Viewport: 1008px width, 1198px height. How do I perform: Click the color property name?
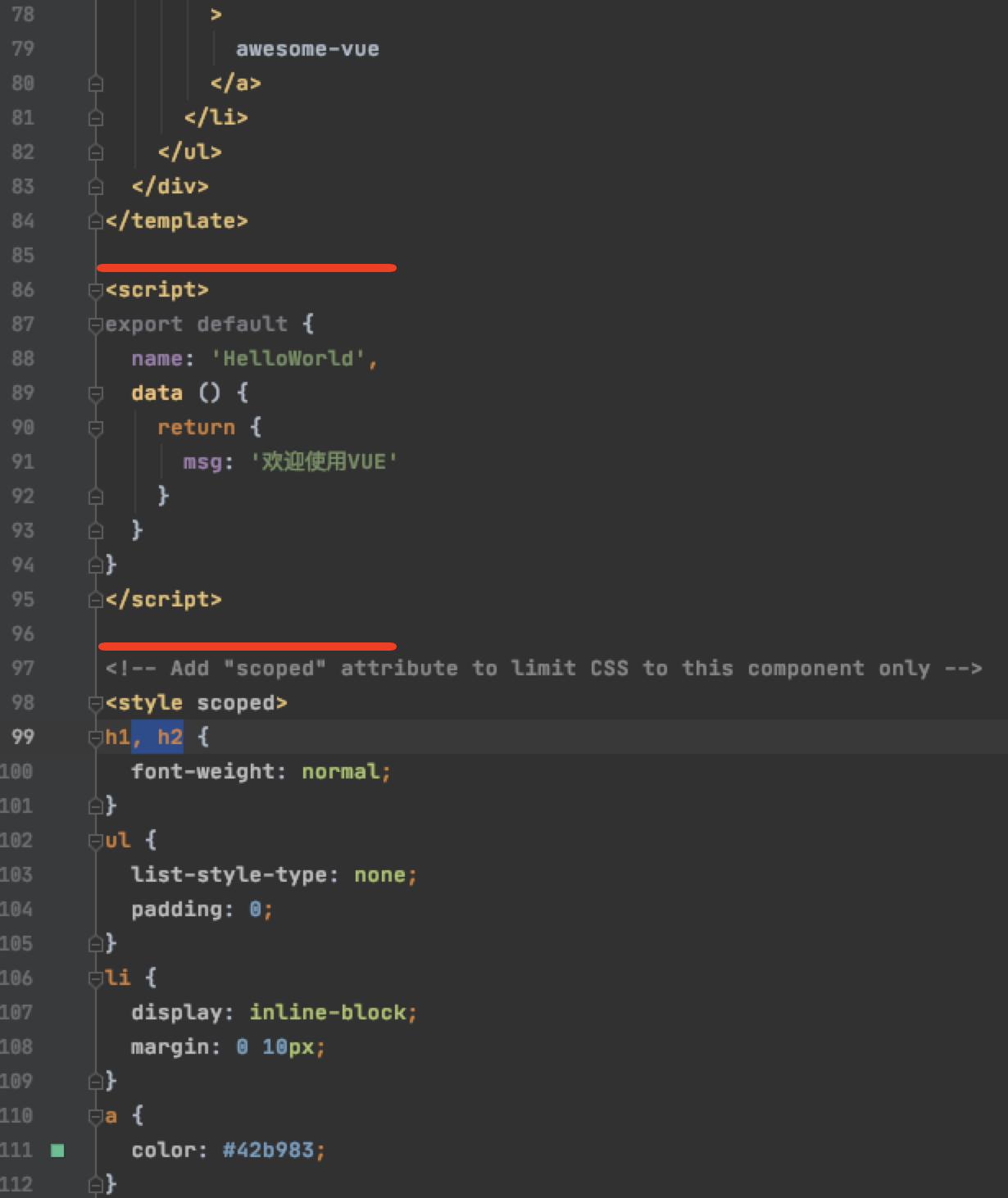(x=163, y=1150)
